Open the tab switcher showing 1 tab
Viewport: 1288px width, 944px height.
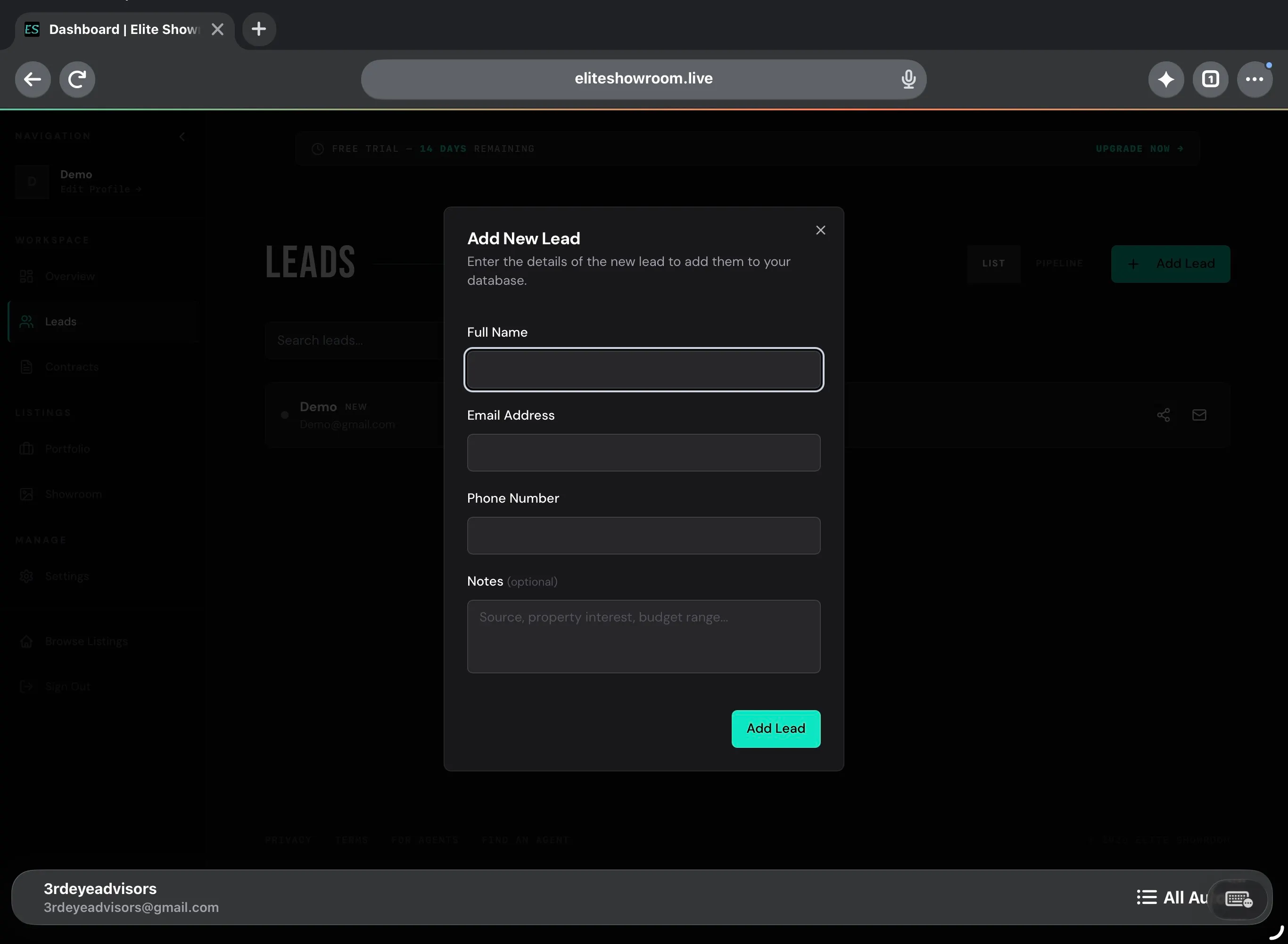pyautogui.click(x=1210, y=79)
